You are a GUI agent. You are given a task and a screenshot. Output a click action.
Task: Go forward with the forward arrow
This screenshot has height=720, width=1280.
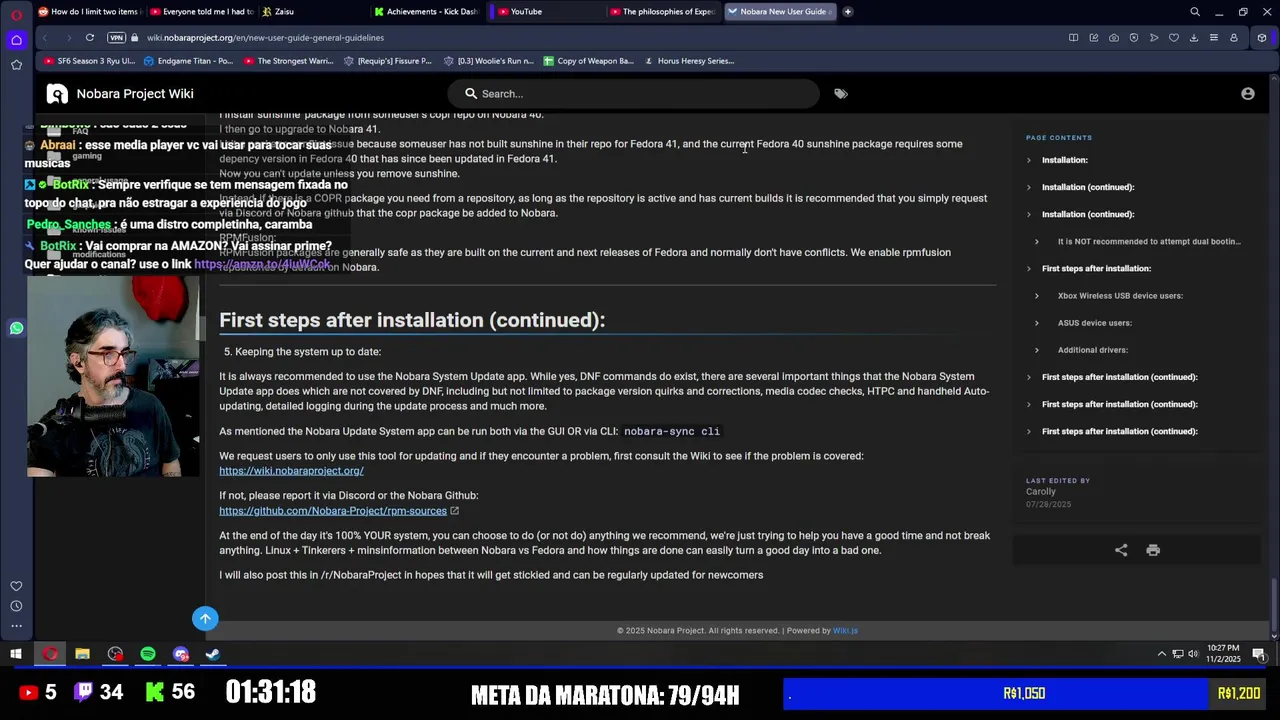click(67, 37)
